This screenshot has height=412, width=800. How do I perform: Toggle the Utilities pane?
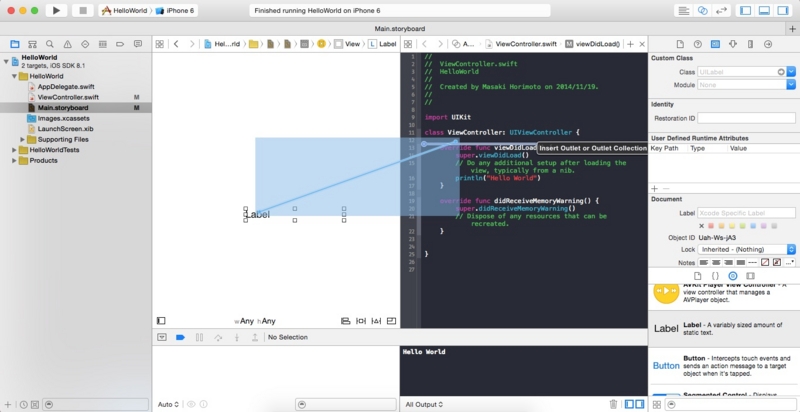click(x=783, y=10)
